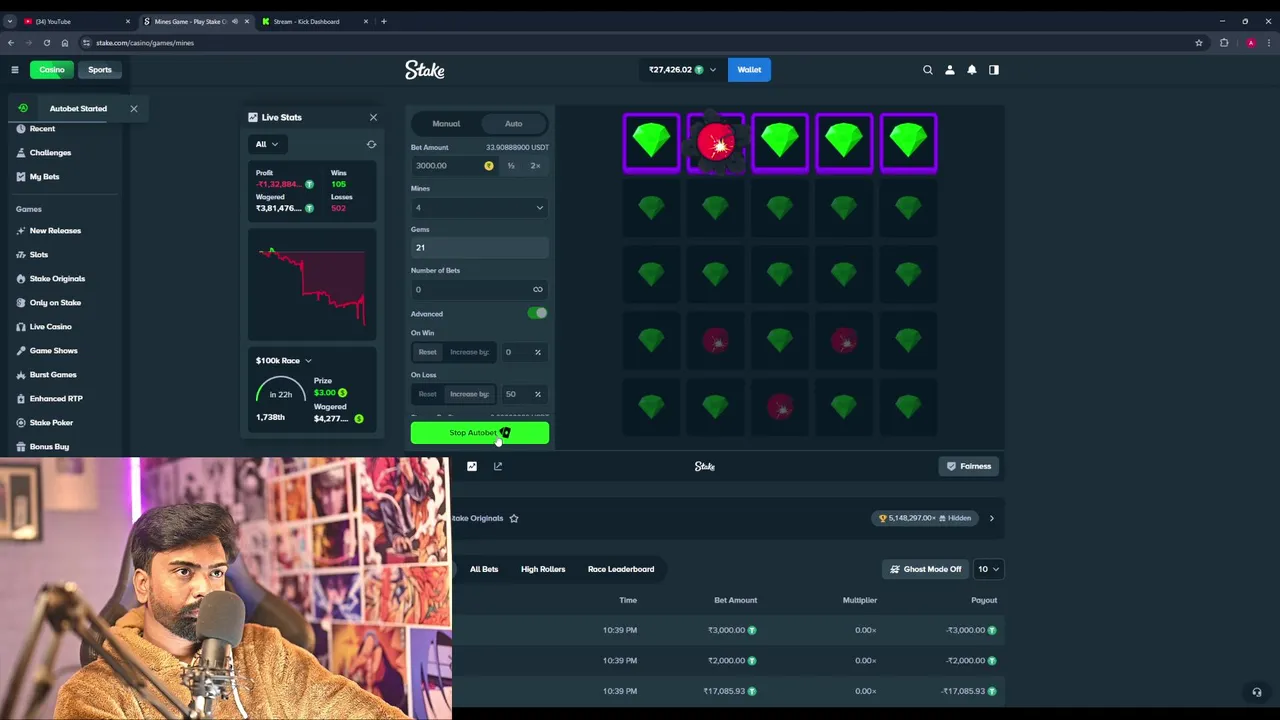
Task: Switch to Auto betting mode
Action: [x=514, y=124]
